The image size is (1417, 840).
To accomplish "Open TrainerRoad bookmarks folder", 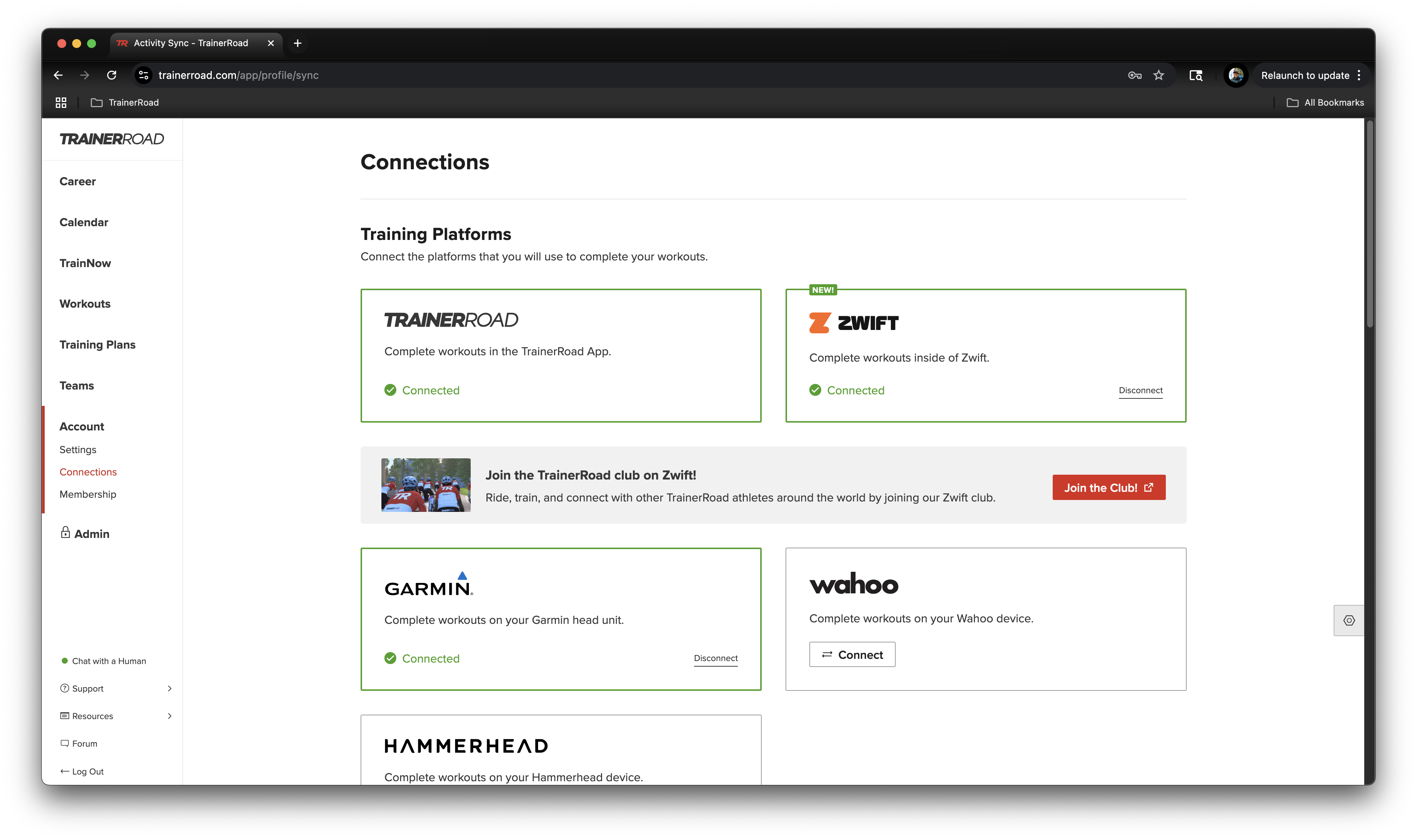I will 125,102.
